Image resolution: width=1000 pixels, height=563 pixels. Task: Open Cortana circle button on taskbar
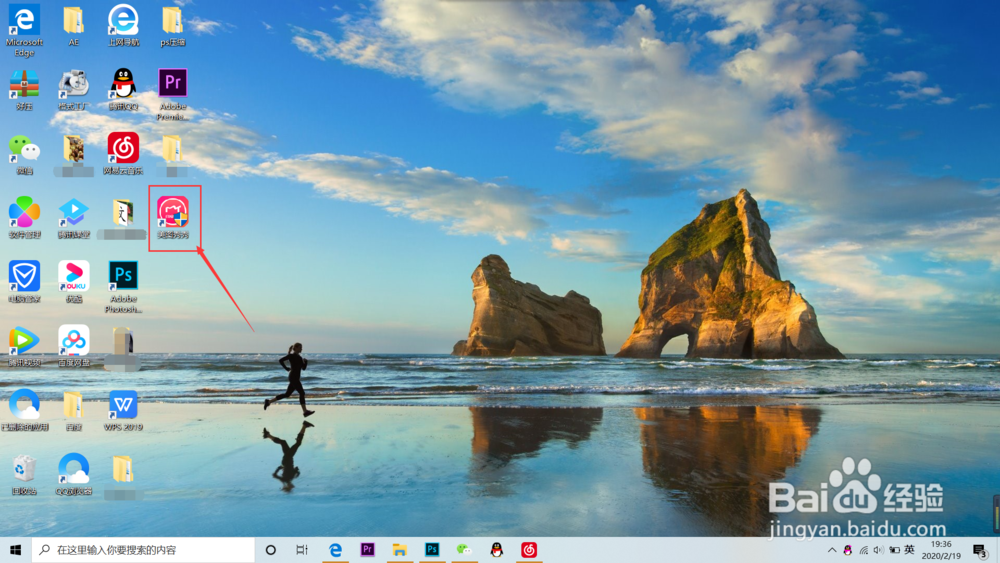coord(270,550)
